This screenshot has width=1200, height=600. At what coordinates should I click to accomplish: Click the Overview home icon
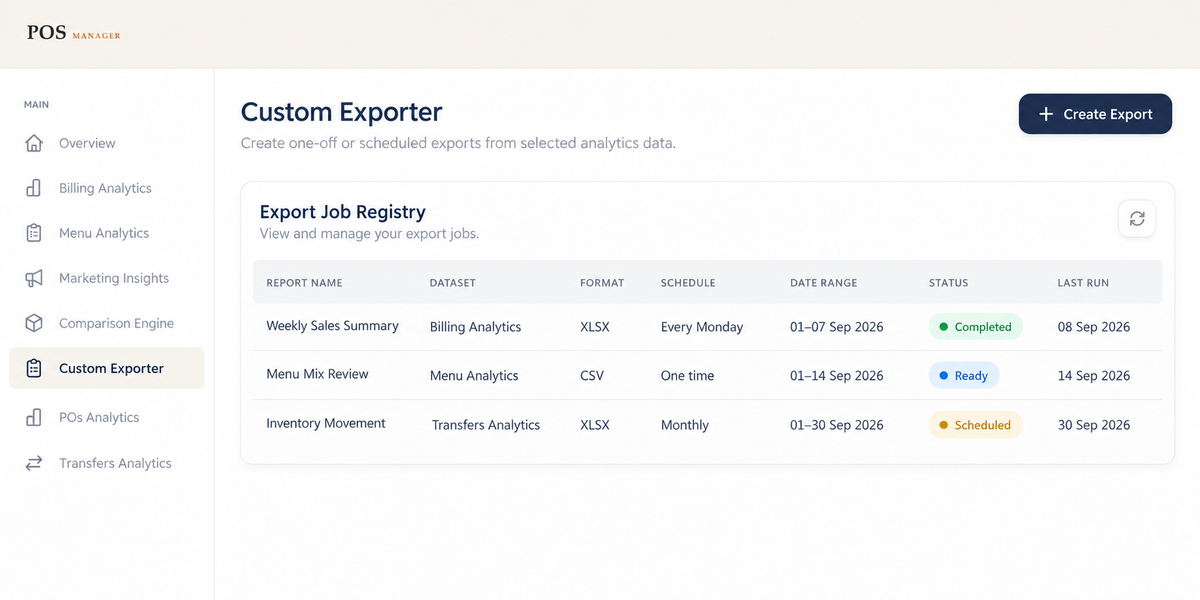tap(34, 143)
